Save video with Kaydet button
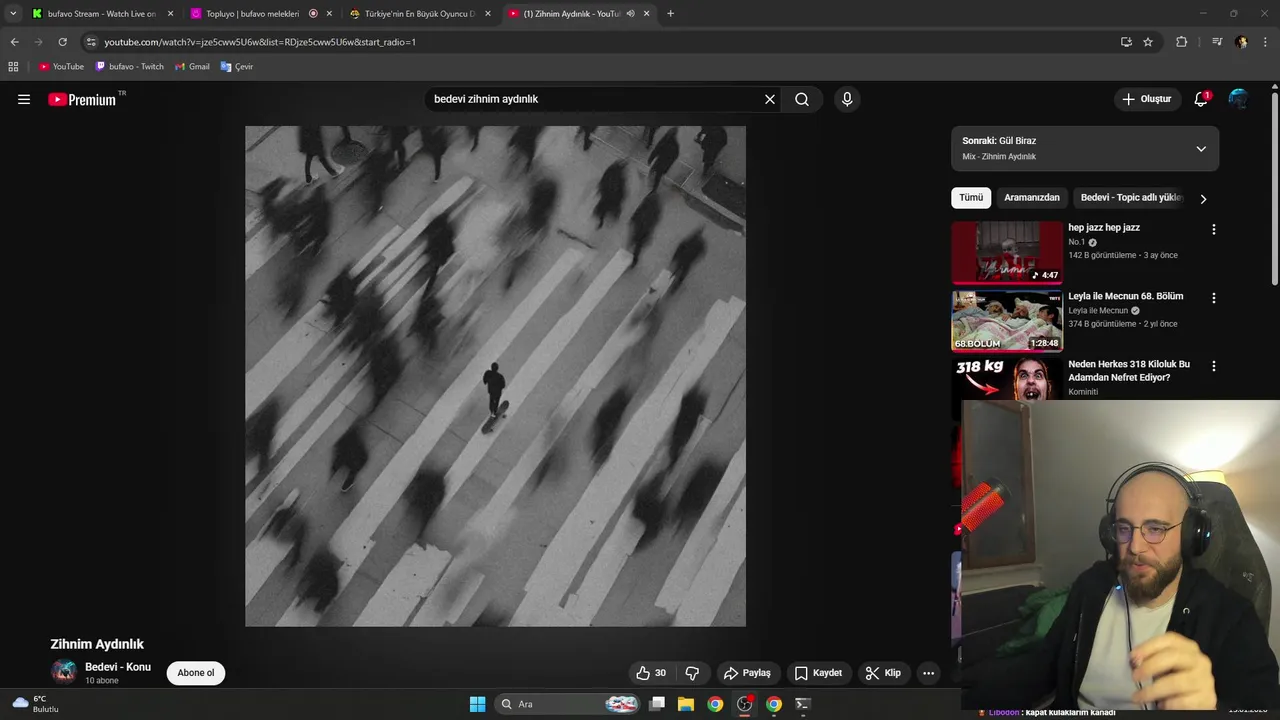This screenshot has height=720, width=1280. pos(818,673)
